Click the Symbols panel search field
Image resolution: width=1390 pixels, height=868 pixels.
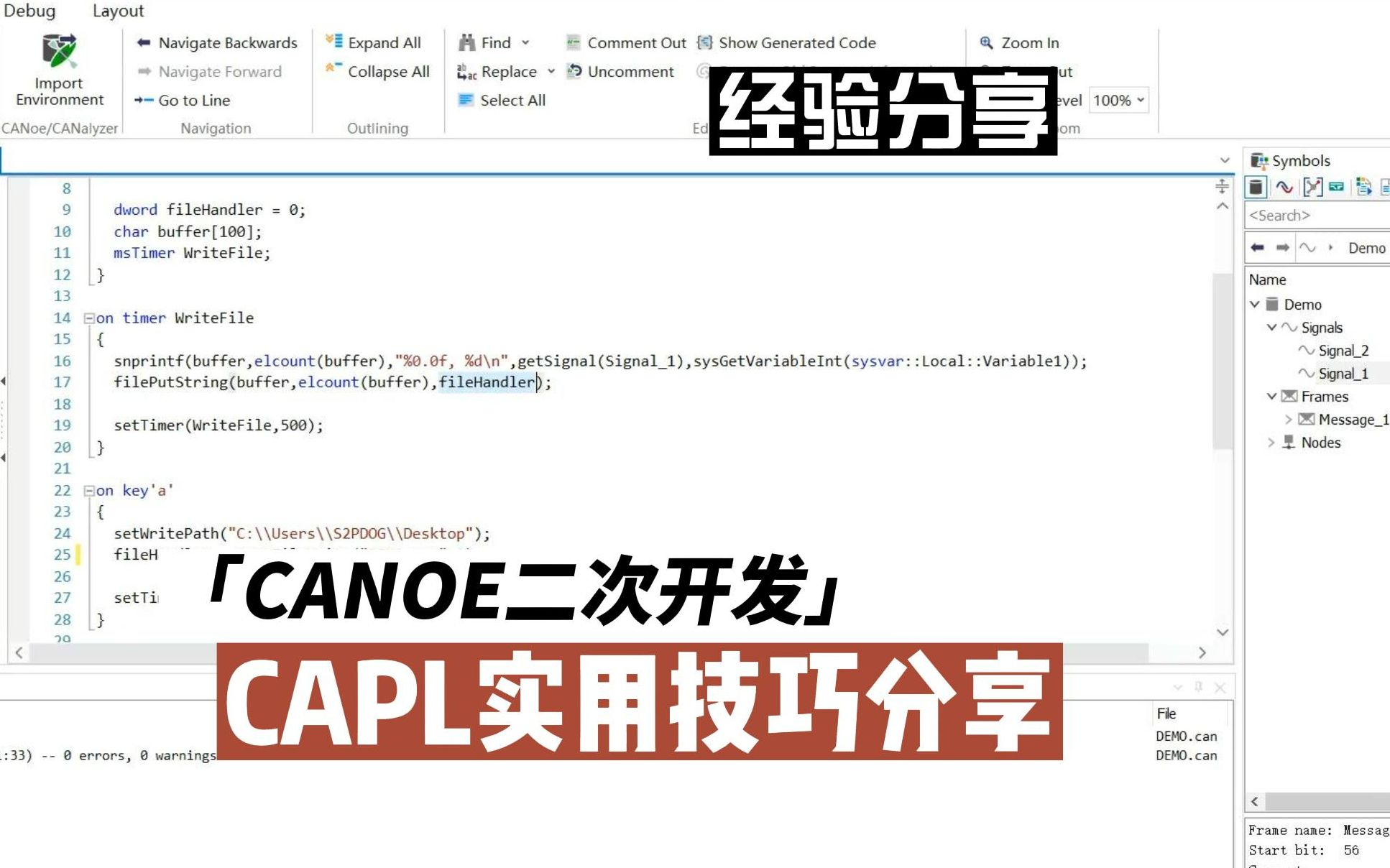point(1315,215)
